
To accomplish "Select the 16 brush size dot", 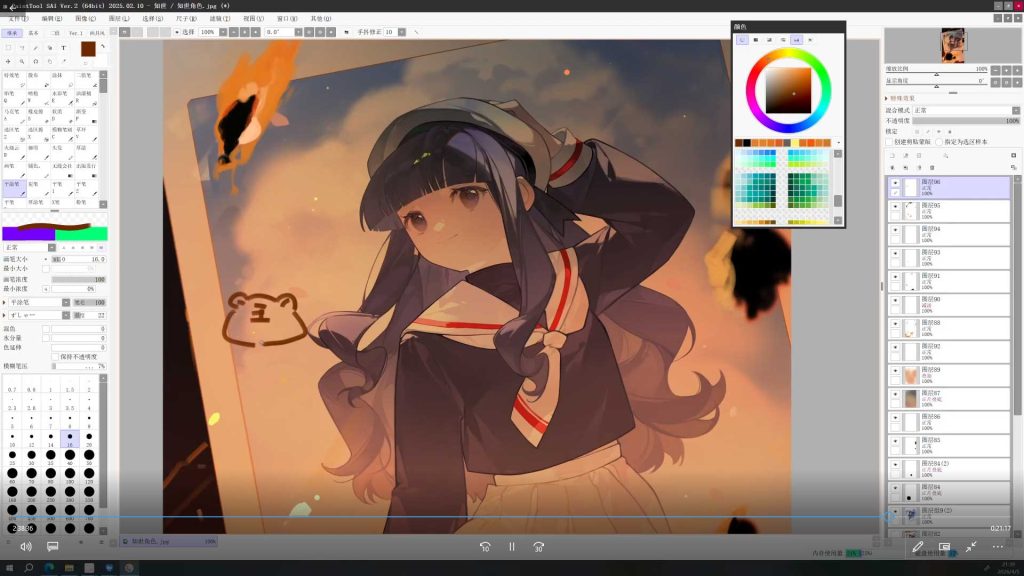I will (70, 438).
